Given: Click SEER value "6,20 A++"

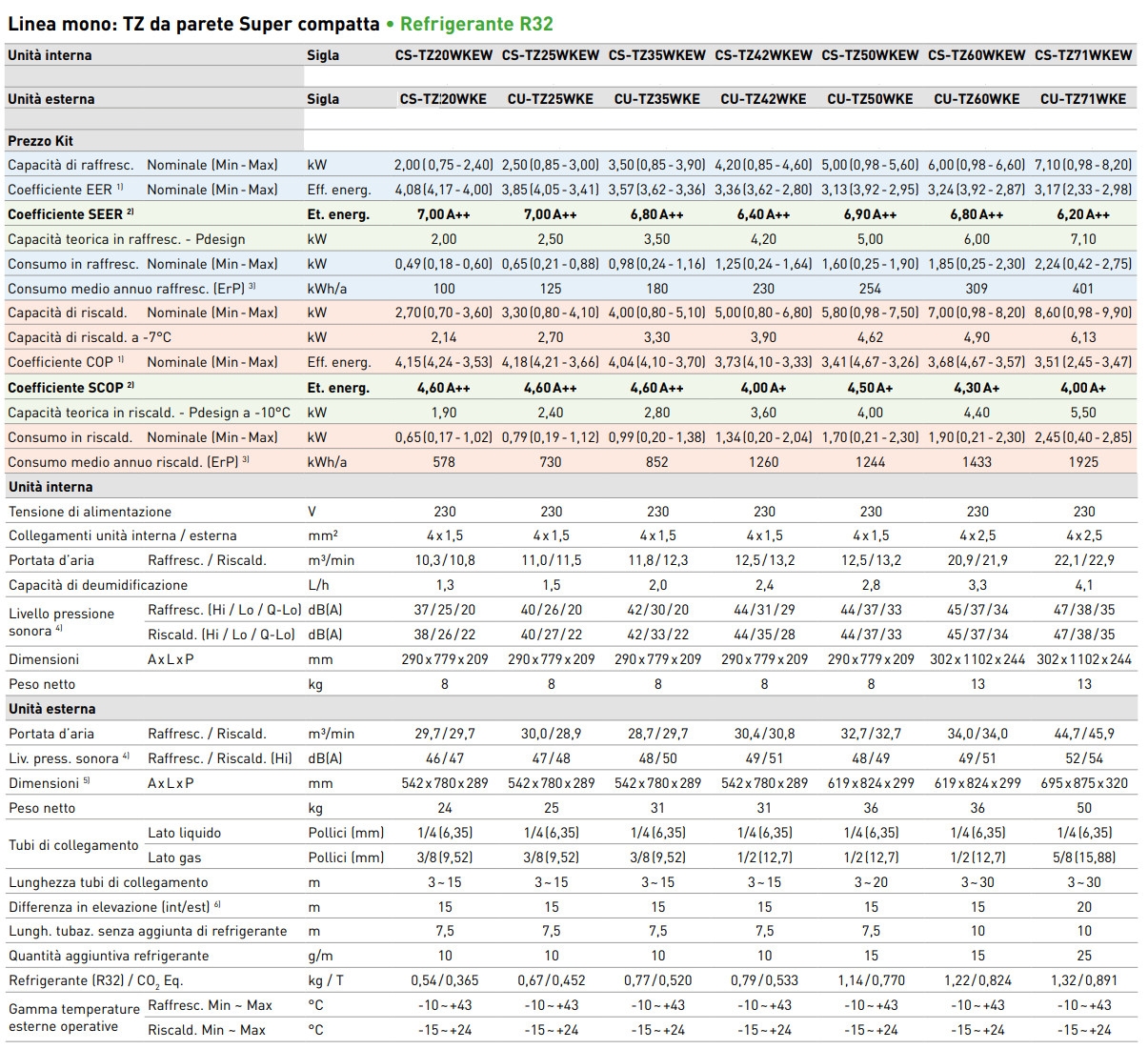Looking at the screenshot, I should [x=1084, y=214].
